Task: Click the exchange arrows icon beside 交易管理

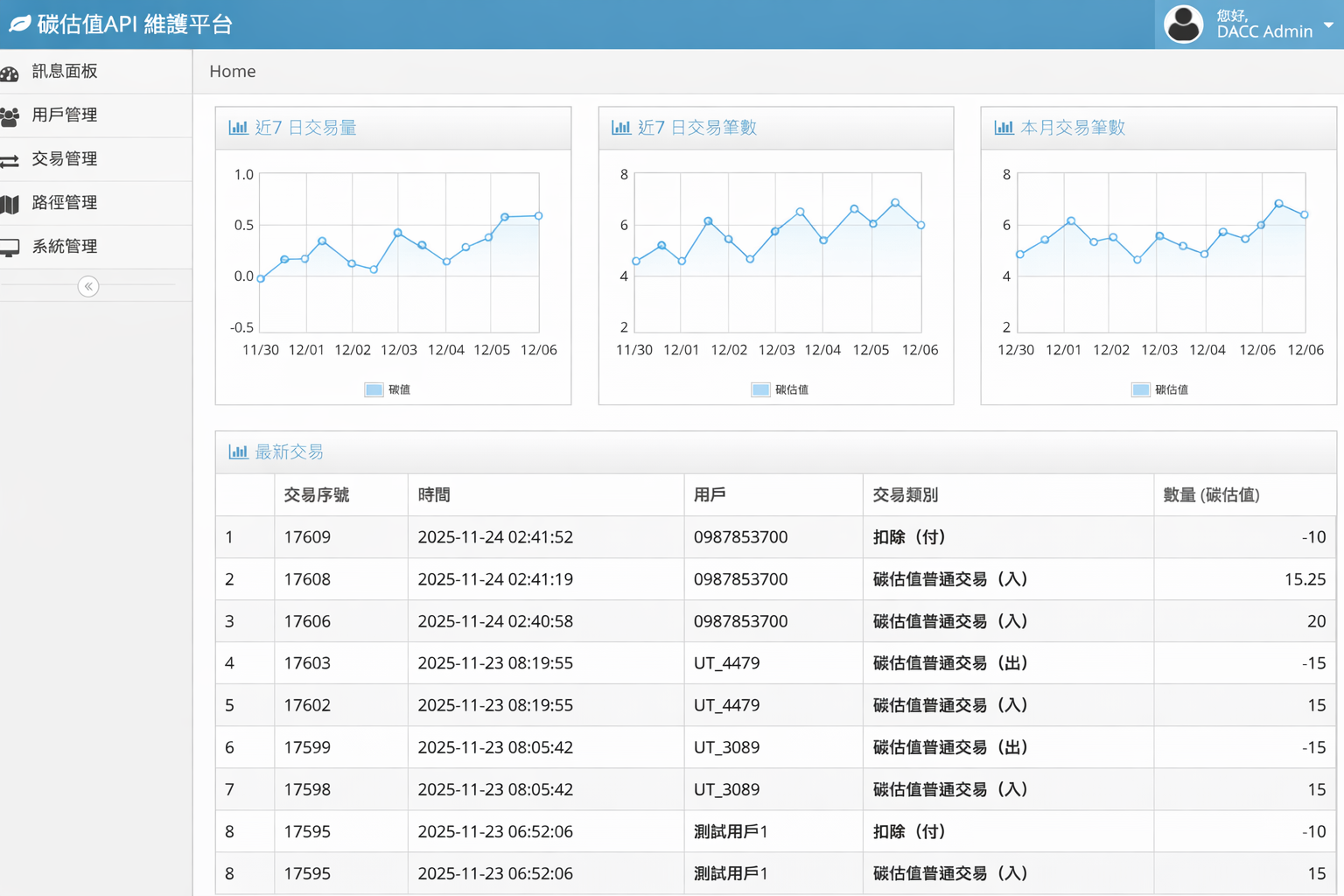Action: (x=10, y=161)
